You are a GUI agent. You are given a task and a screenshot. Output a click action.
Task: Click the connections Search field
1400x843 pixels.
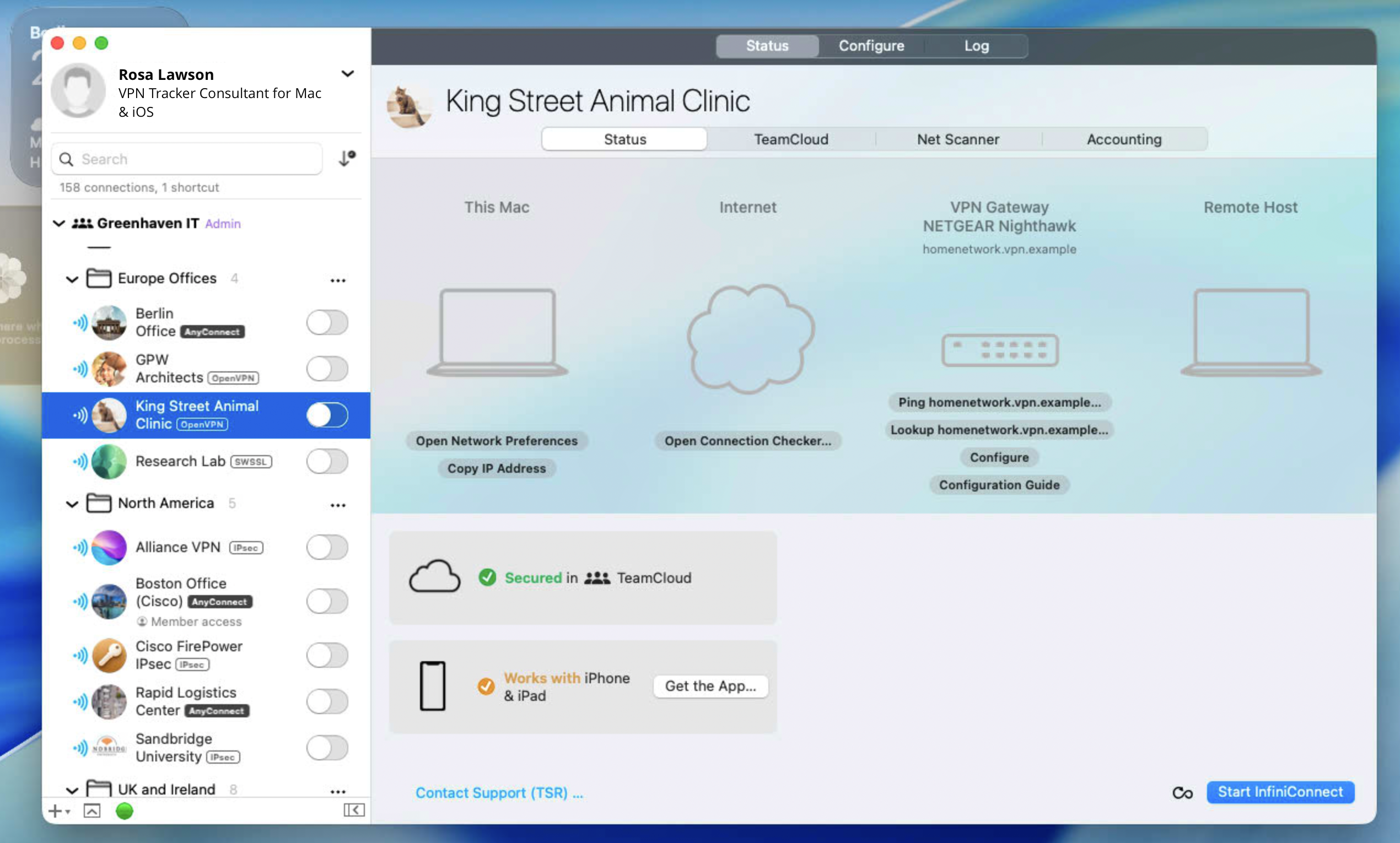[186, 159]
